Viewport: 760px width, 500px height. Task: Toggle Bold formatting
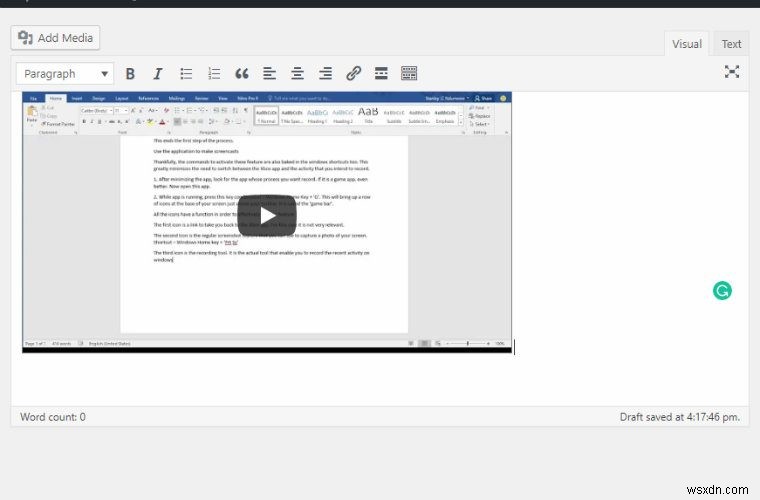pos(130,74)
